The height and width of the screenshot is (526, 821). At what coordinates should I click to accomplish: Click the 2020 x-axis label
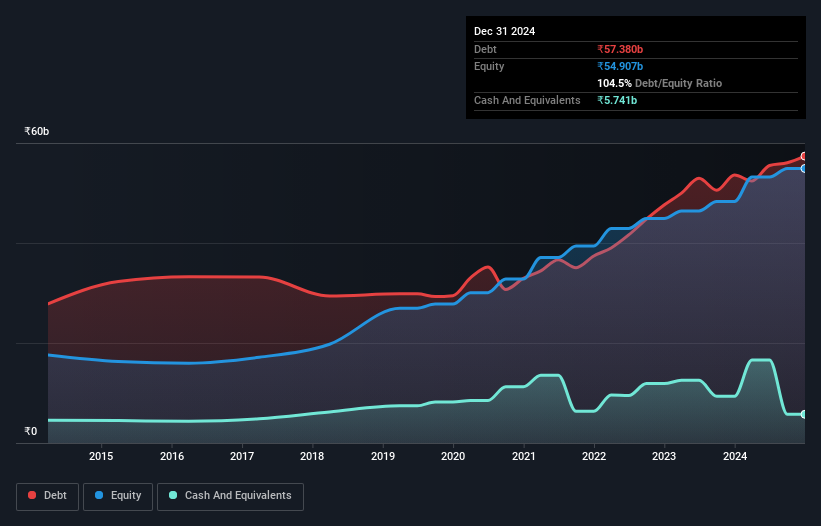tap(453, 456)
